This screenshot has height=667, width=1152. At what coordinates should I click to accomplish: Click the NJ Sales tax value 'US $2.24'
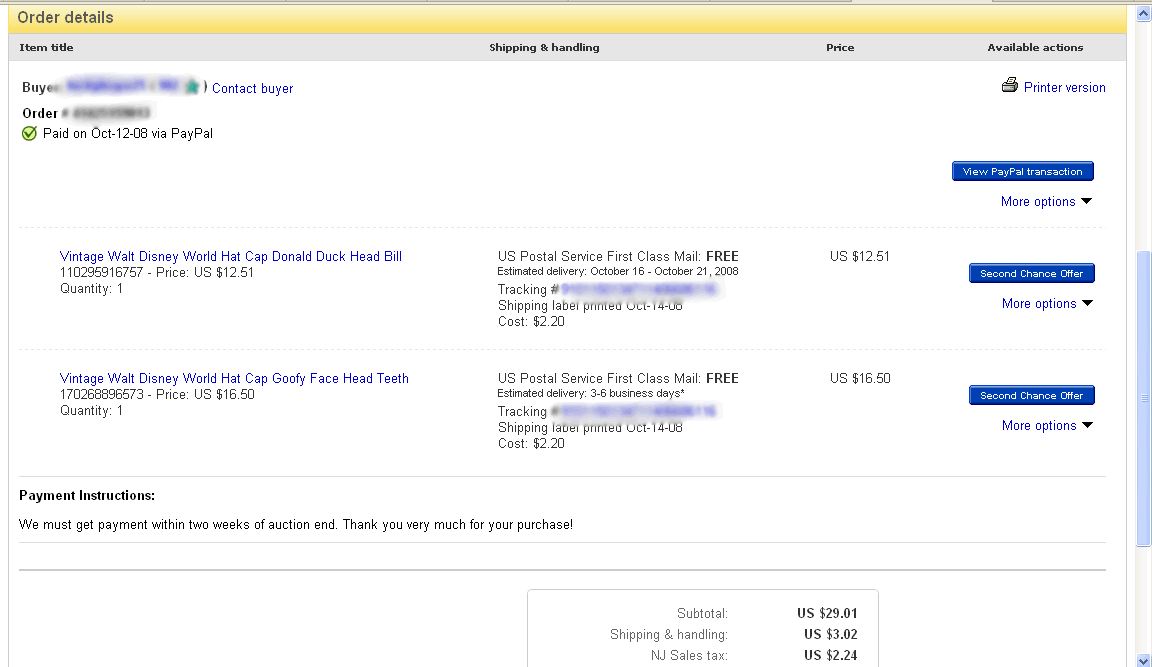[x=830, y=655]
